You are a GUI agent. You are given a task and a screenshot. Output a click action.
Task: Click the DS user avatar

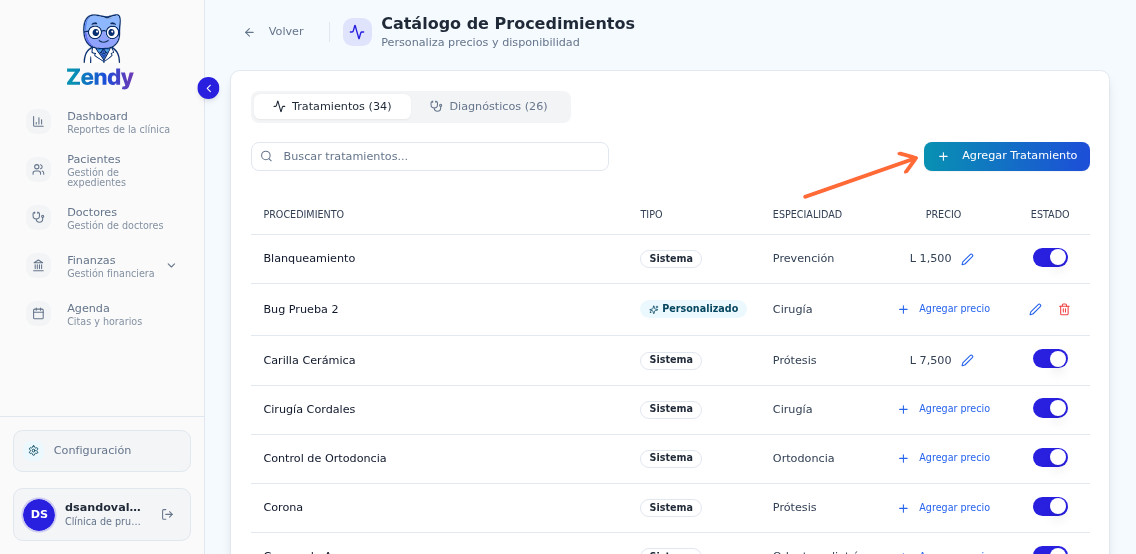(x=39, y=514)
